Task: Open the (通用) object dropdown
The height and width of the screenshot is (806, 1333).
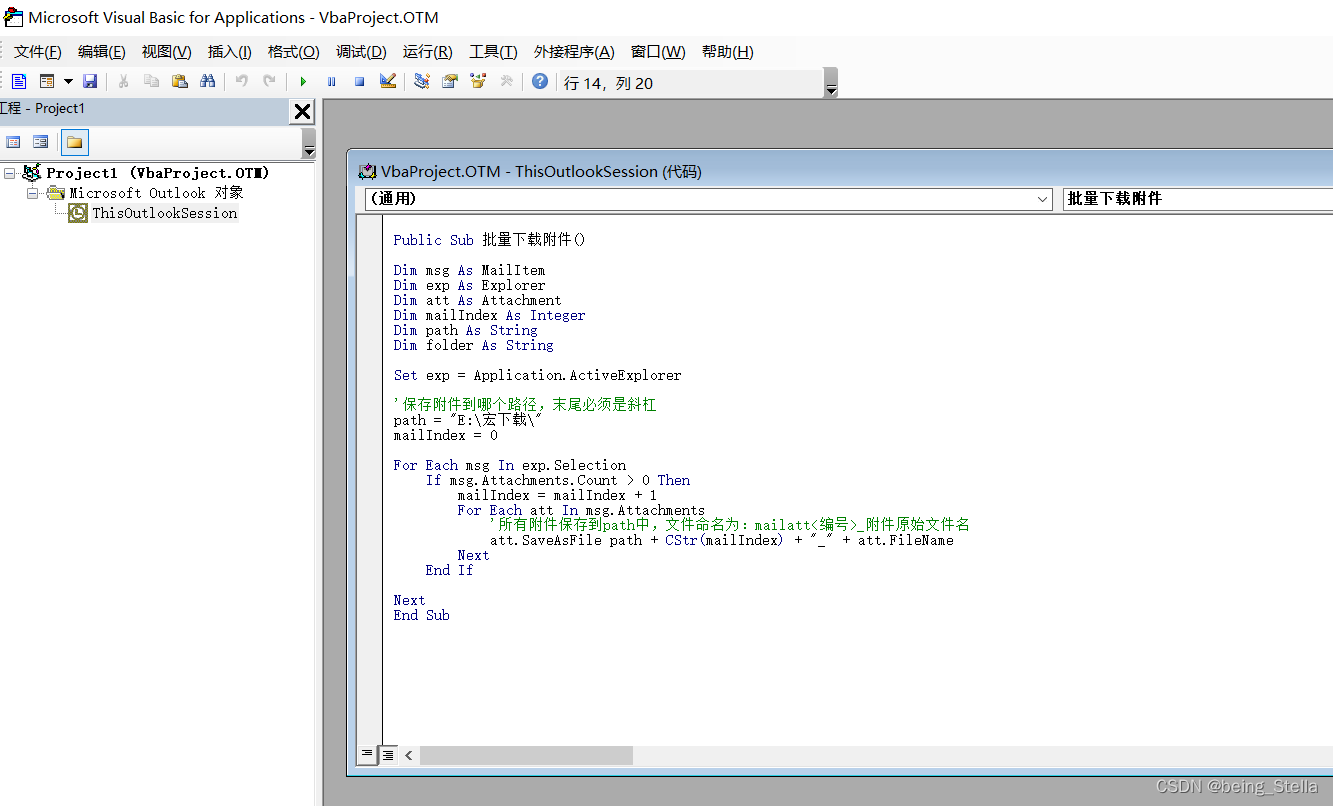Action: pyautogui.click(x=708, y=199)
